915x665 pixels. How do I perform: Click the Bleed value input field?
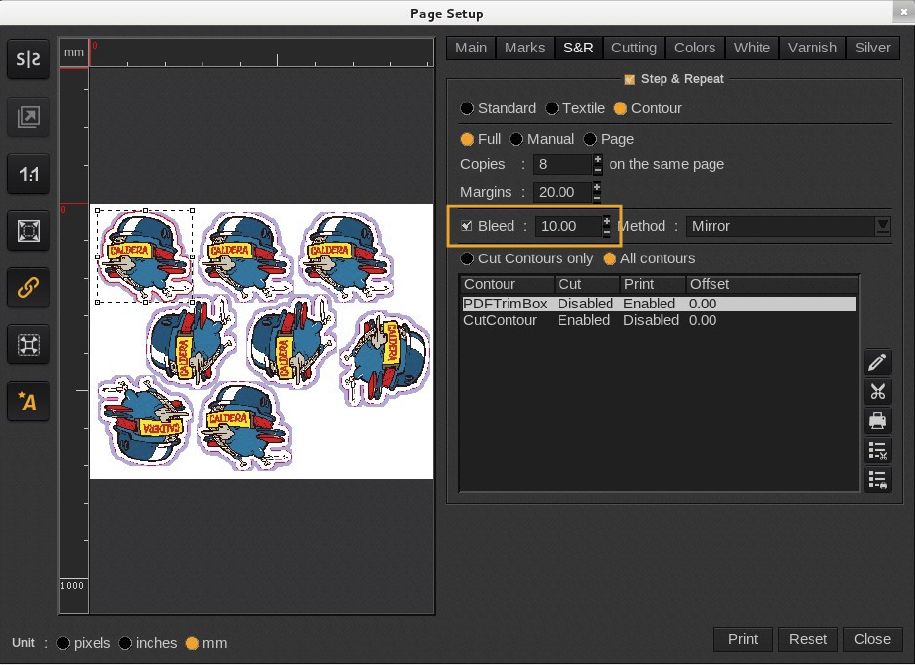[x=568, y=226]
